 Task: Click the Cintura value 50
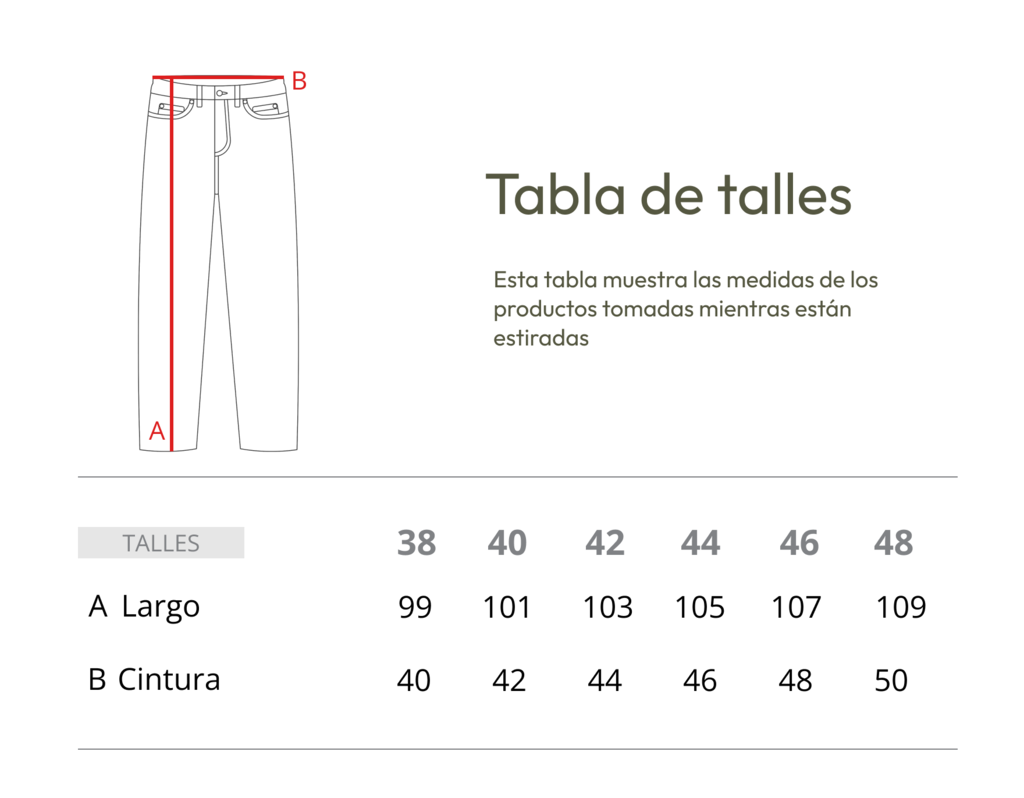pyautogui.click(x=891, y=680)
